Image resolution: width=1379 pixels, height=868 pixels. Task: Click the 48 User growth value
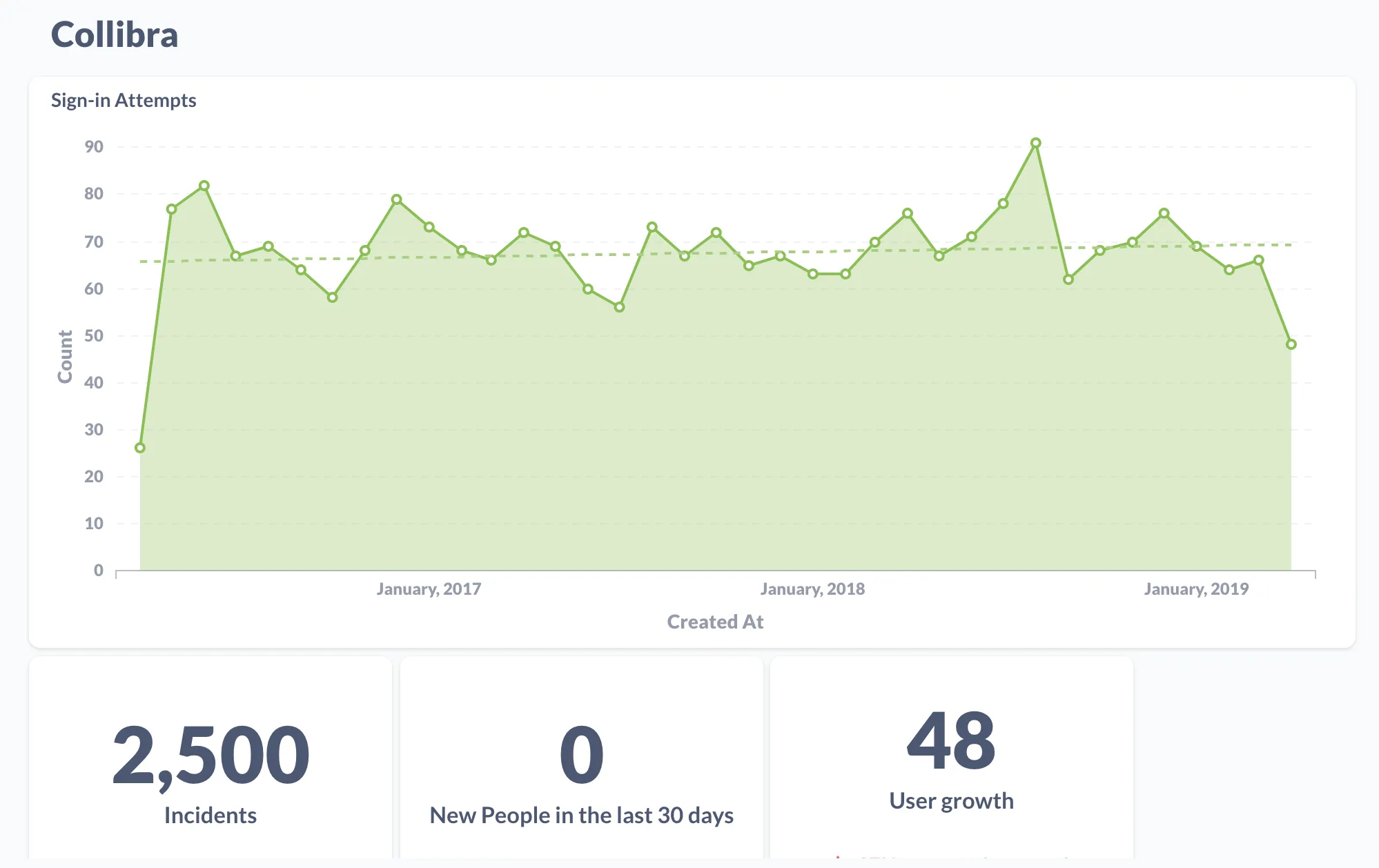(x=951, y=742)
